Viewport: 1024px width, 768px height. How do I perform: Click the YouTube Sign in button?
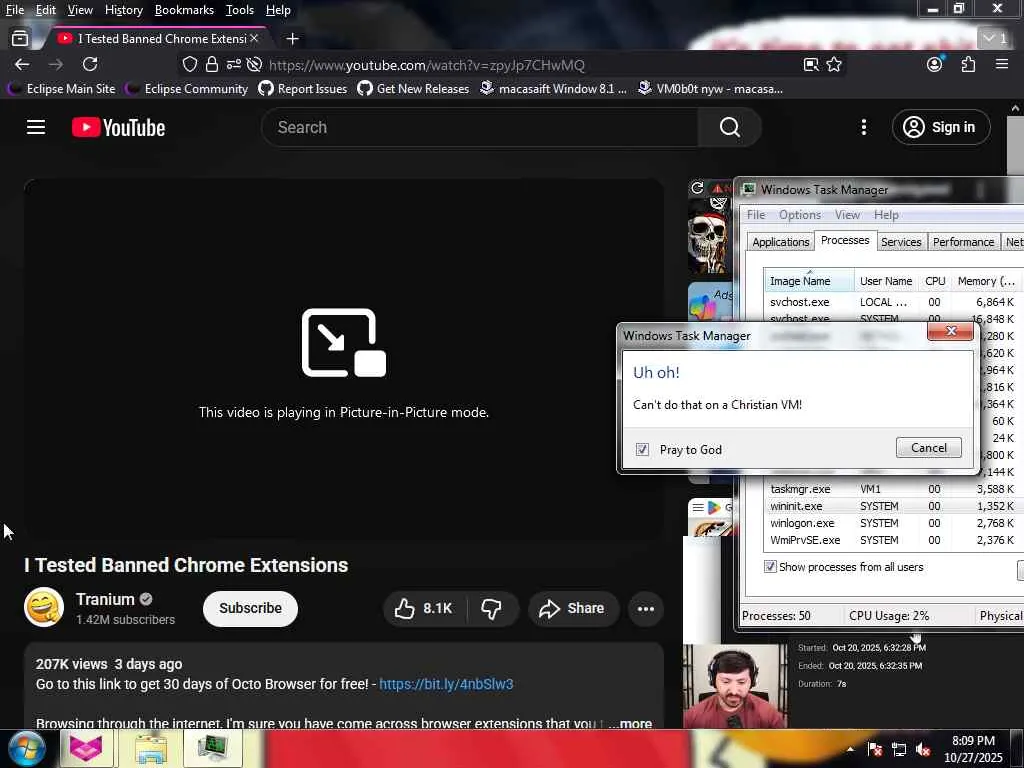(x=941, y=127)
